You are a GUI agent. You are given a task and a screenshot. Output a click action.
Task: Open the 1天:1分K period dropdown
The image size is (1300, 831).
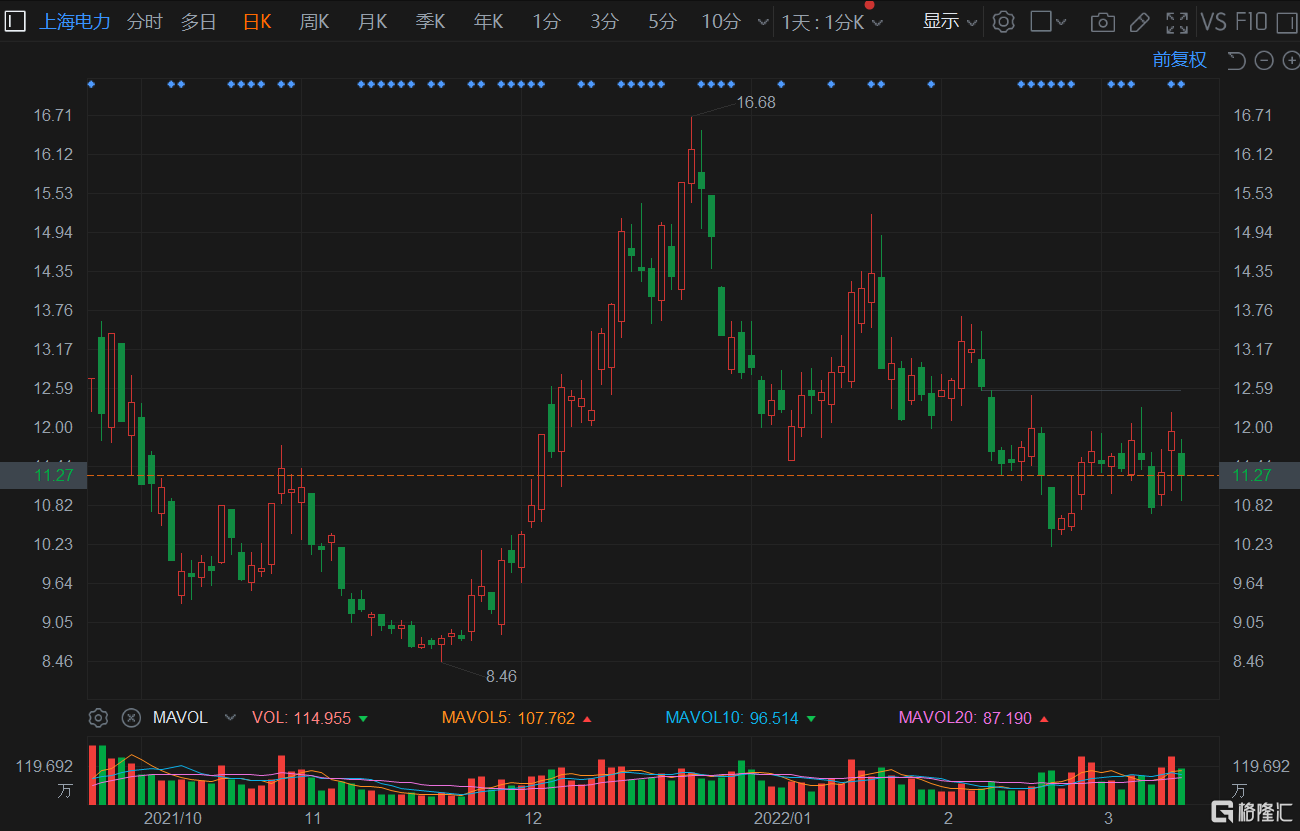(x=832, y=22)
